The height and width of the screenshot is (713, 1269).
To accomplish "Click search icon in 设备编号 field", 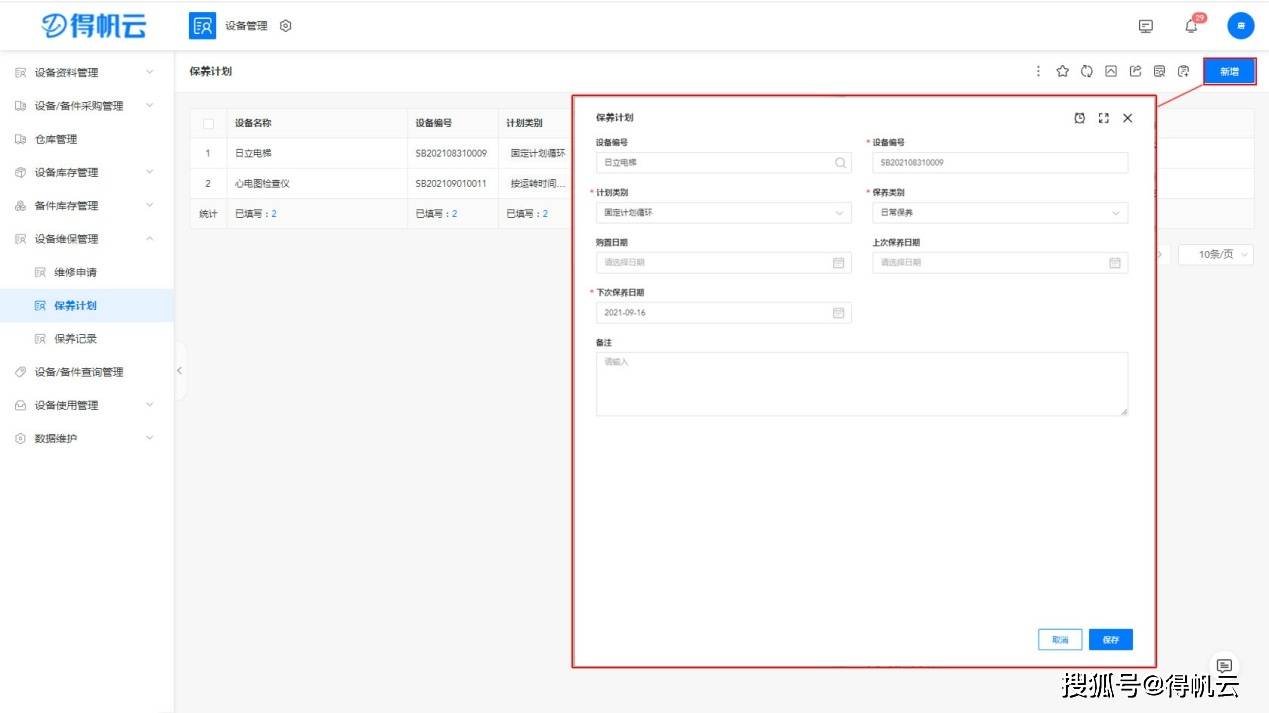I will pyautogui.click(x=841, y=162).
